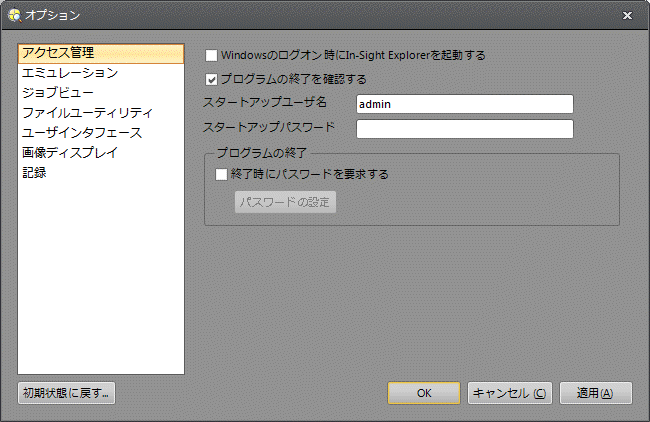Screen dimensions: 650x422
Task: Enable launching In-Sight Explorer at Windows logon
Action: coord(211,56)
